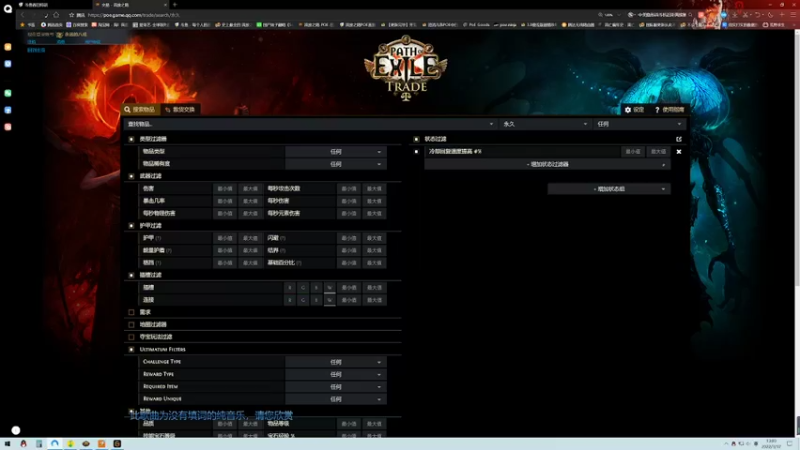The width and height of the screenshot is (800, 450).
Task: Open the Required Item dropdown
Action: pyautogui.click(x=335, y=387)
